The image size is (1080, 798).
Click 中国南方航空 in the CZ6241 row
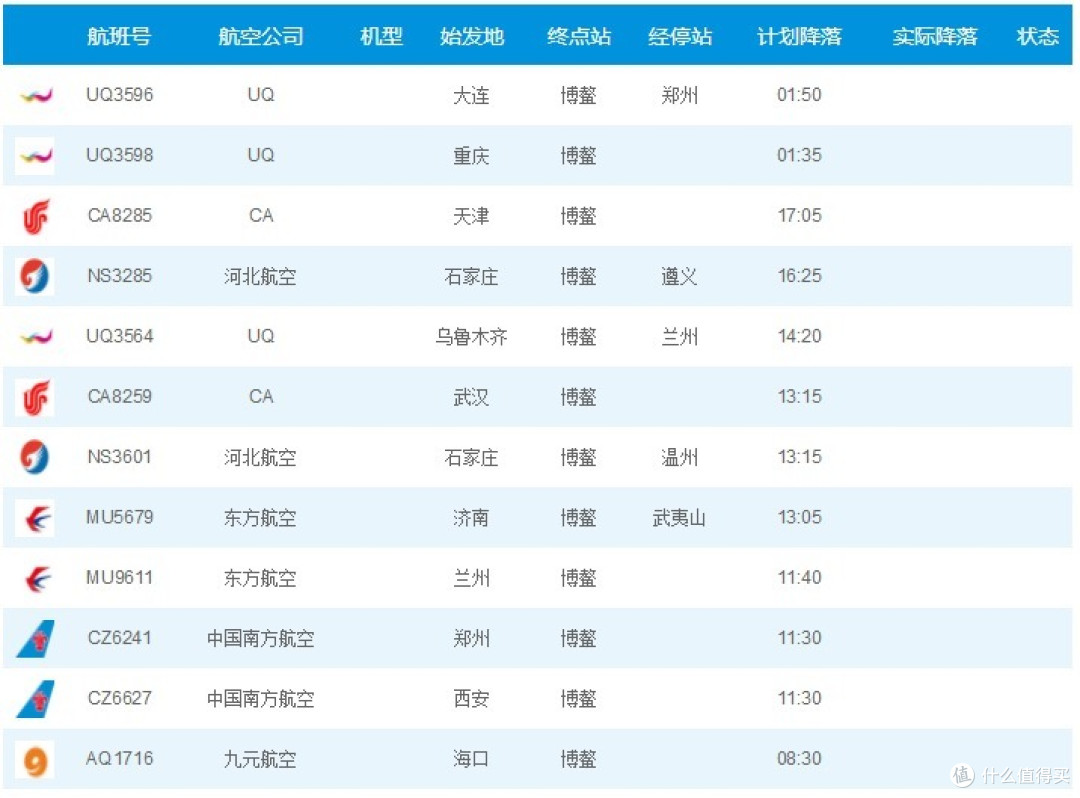pyautogui.click(x=260, y=639)
